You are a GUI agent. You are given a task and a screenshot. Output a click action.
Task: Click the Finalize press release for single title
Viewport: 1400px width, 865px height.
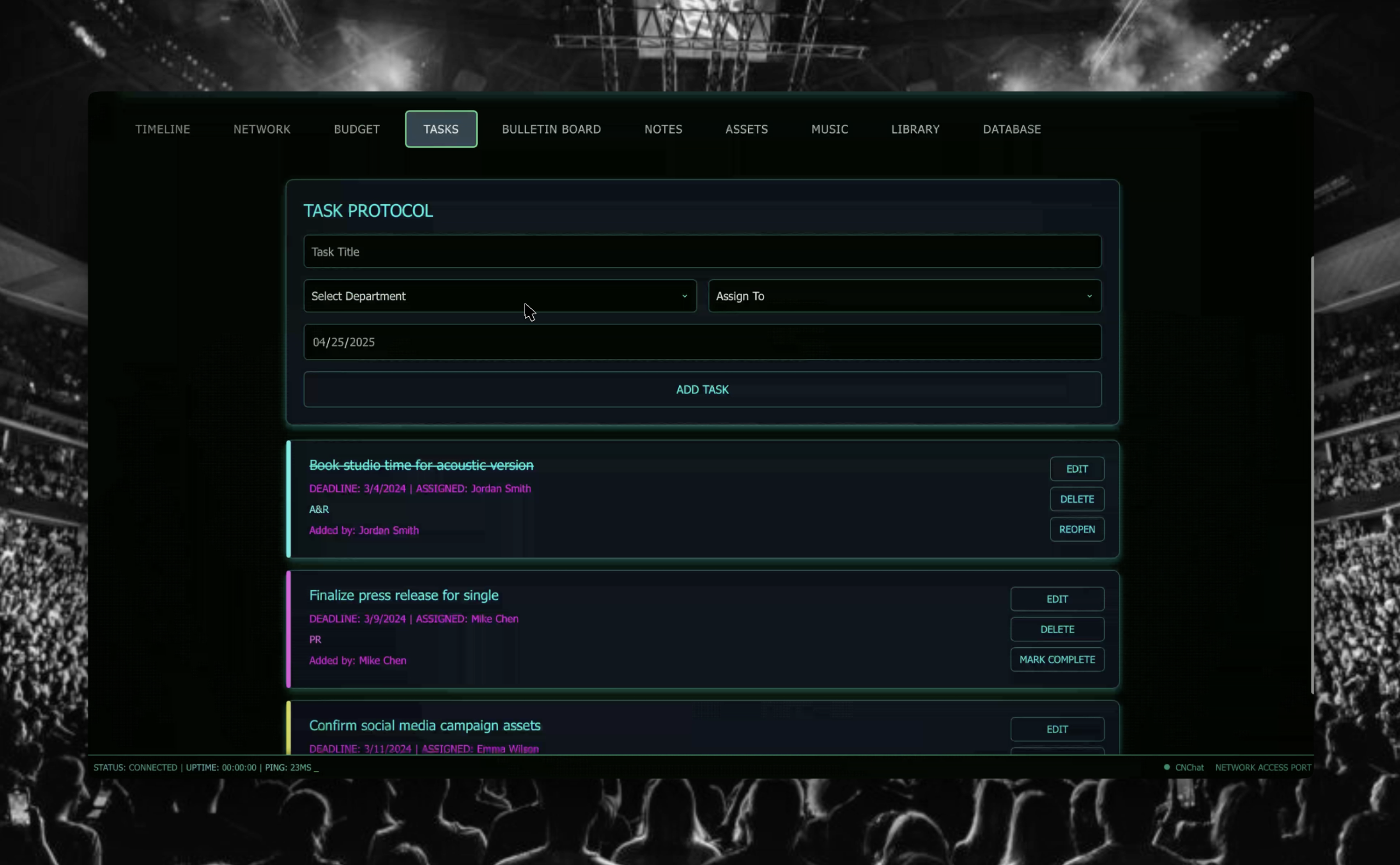pyautogui.click(x=404, y=596)
